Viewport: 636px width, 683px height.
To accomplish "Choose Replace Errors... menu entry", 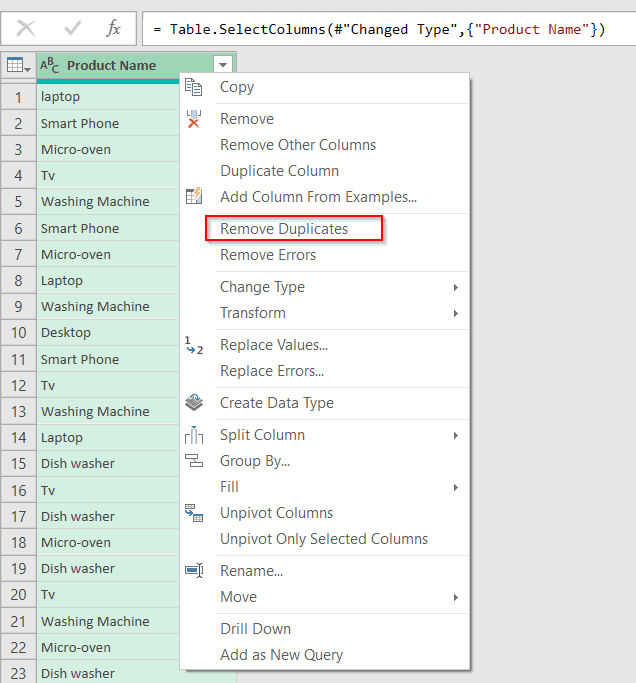I will (x=272, y=371).
